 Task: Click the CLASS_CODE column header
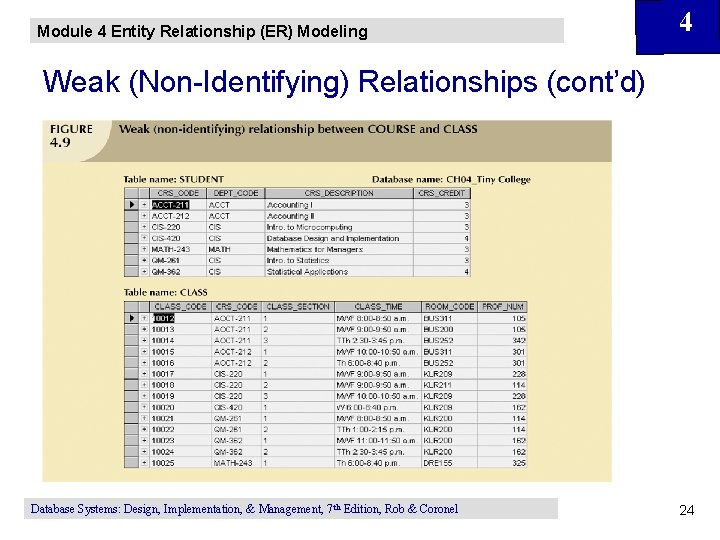pyautogui.click(x=180, y=307)
